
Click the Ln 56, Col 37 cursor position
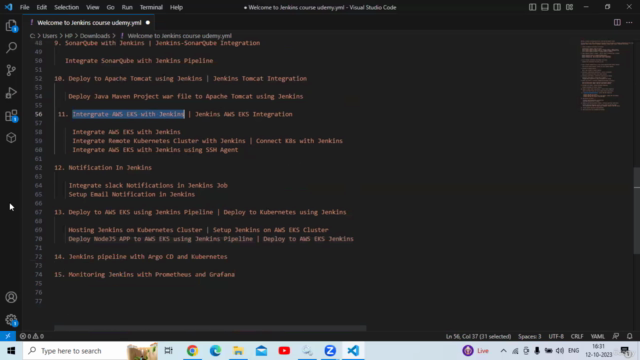click(x=478, y=336)
